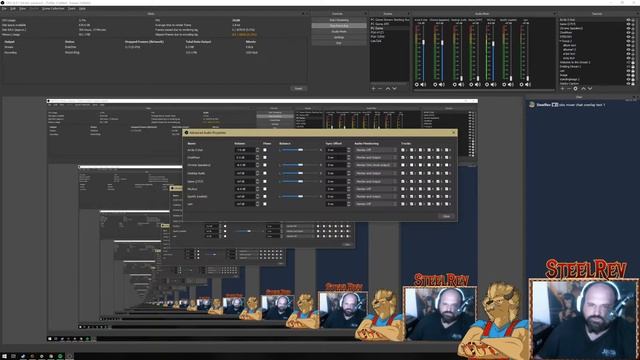The width and height of the screenshot is (640, 360).
Task: Remove selected source with the minus icon
Action: click(569, 89)
